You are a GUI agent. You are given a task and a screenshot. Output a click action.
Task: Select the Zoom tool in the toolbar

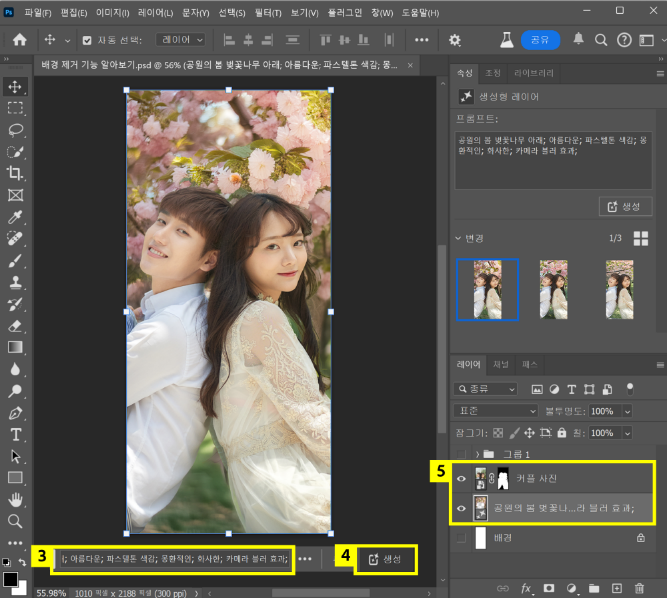pos(15,521)
